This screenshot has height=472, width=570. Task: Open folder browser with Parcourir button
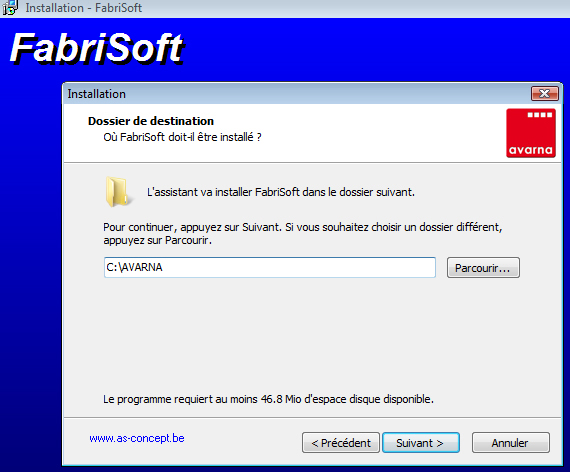coord(483,268)
